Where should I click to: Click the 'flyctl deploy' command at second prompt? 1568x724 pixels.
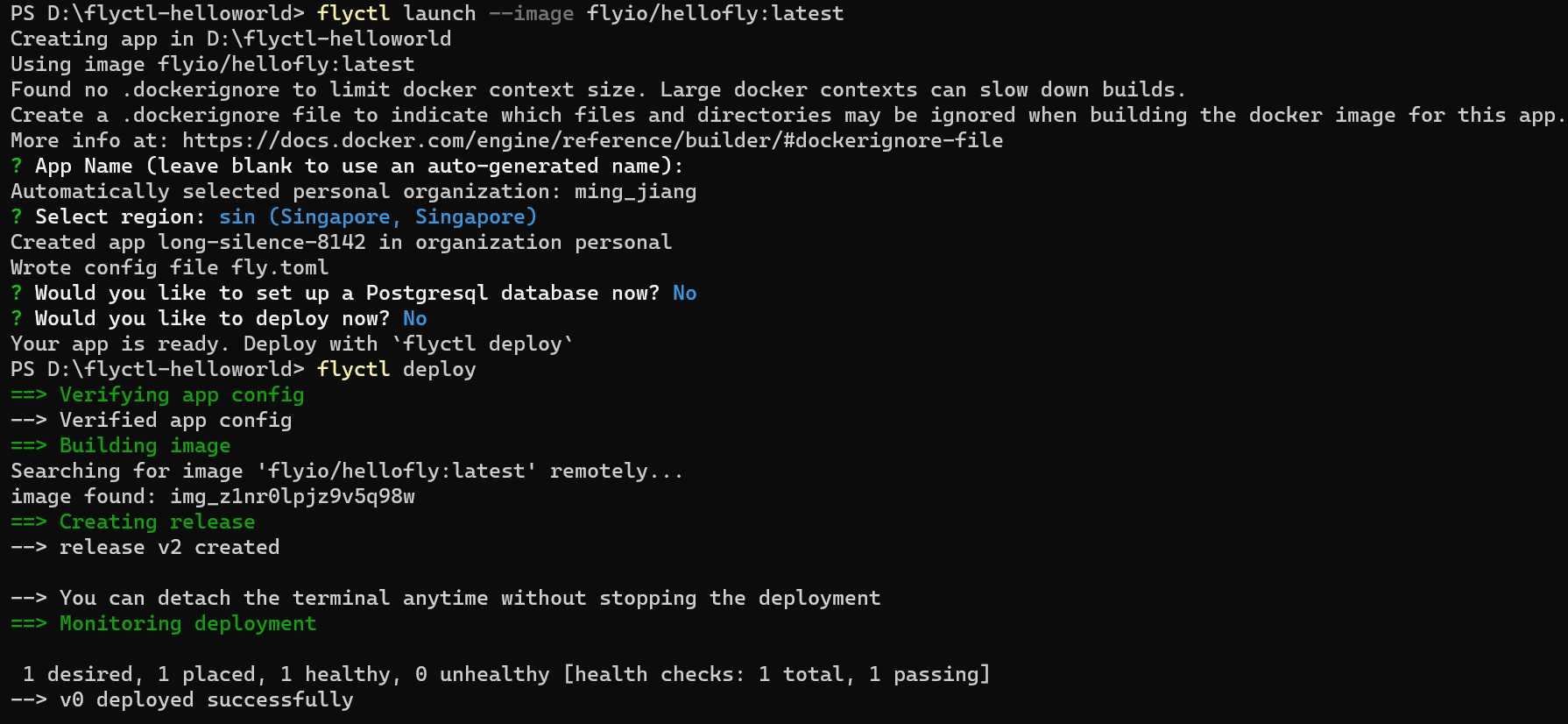click(396, 369)
